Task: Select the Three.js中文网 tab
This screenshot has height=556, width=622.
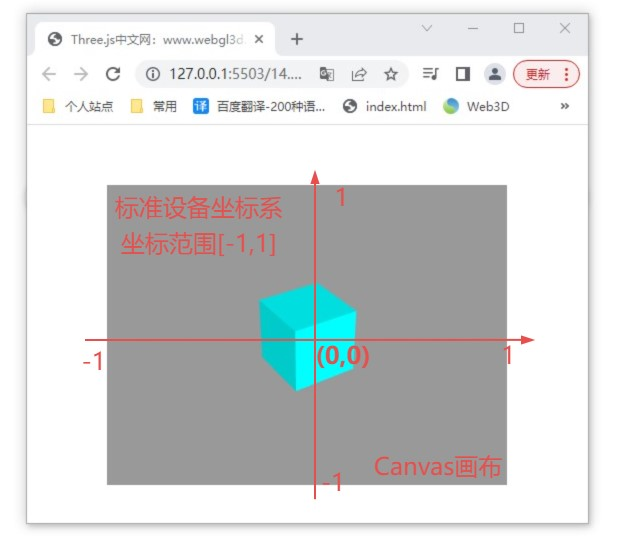Action: tap(155, 39)
